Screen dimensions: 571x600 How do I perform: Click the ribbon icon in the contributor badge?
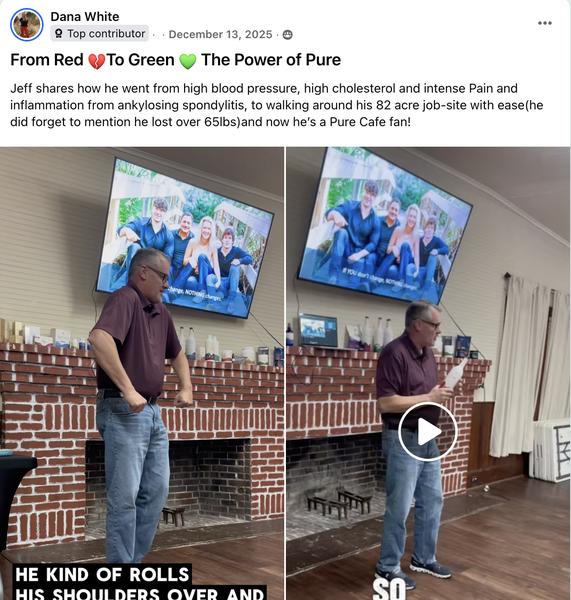59,34
